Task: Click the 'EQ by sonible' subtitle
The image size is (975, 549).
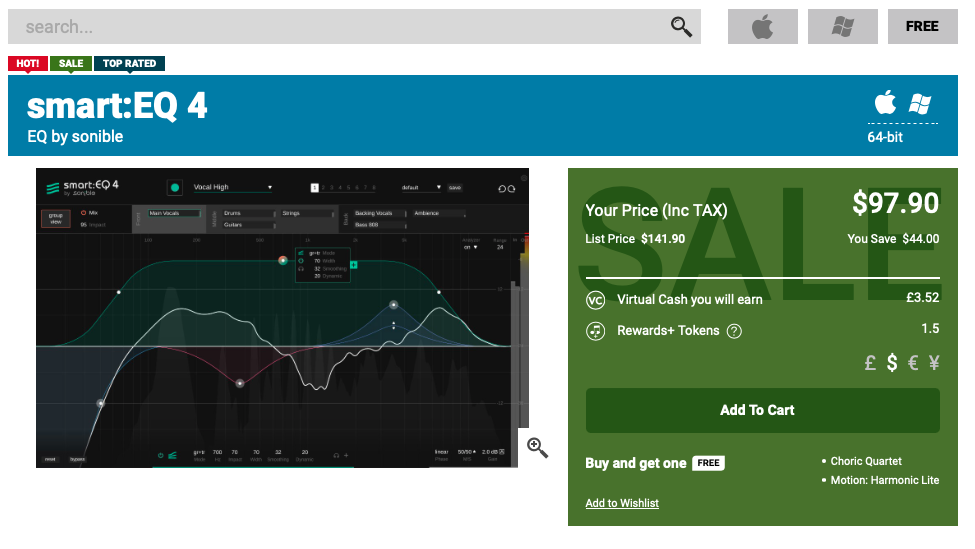Action: (x=75, y=137)
